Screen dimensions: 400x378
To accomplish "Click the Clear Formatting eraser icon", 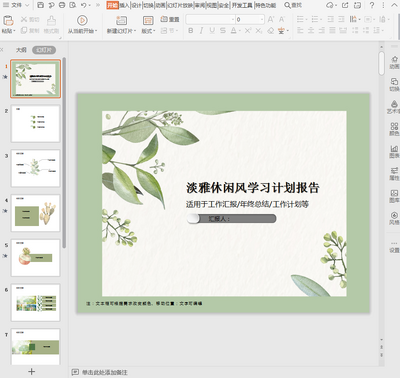I will (x=271, y=31).
